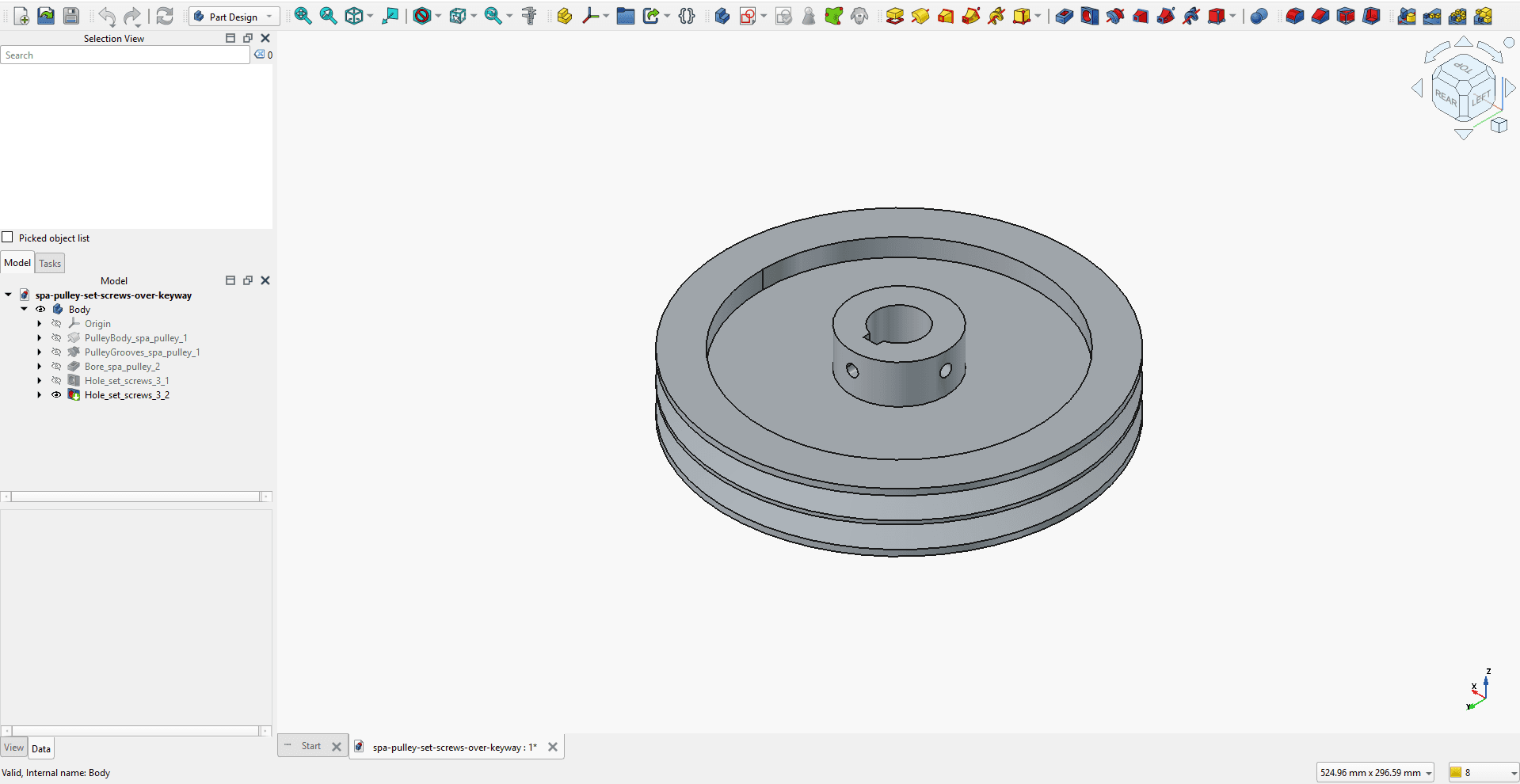The width and height of the screenshot is (1520, 784).
Task: Fit selection in view
Action: coord(328,16)
